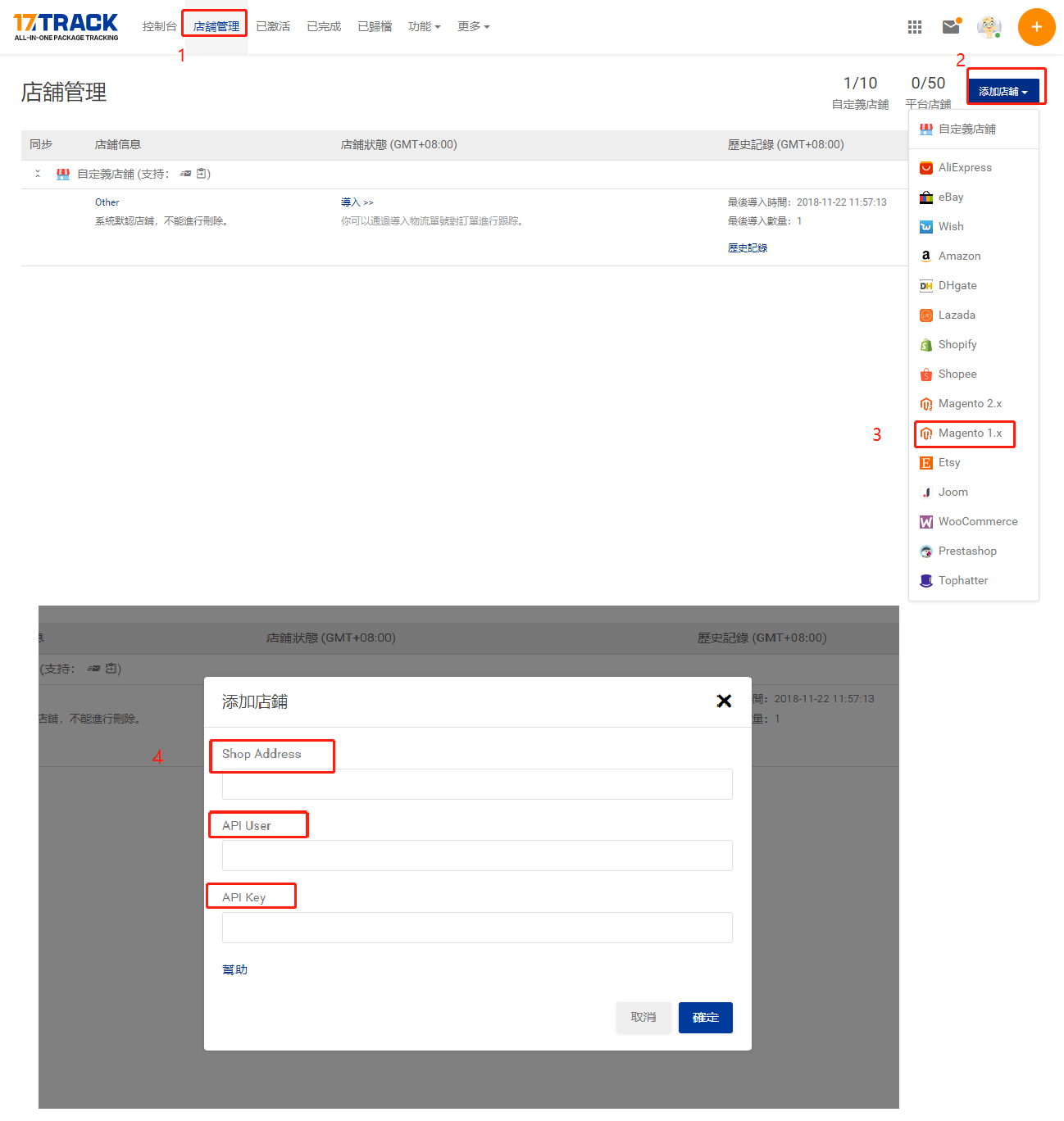This screenshot has width=1064, height=1121.
Task: Expand the 功能 menu
Action: tap(425, 27)
